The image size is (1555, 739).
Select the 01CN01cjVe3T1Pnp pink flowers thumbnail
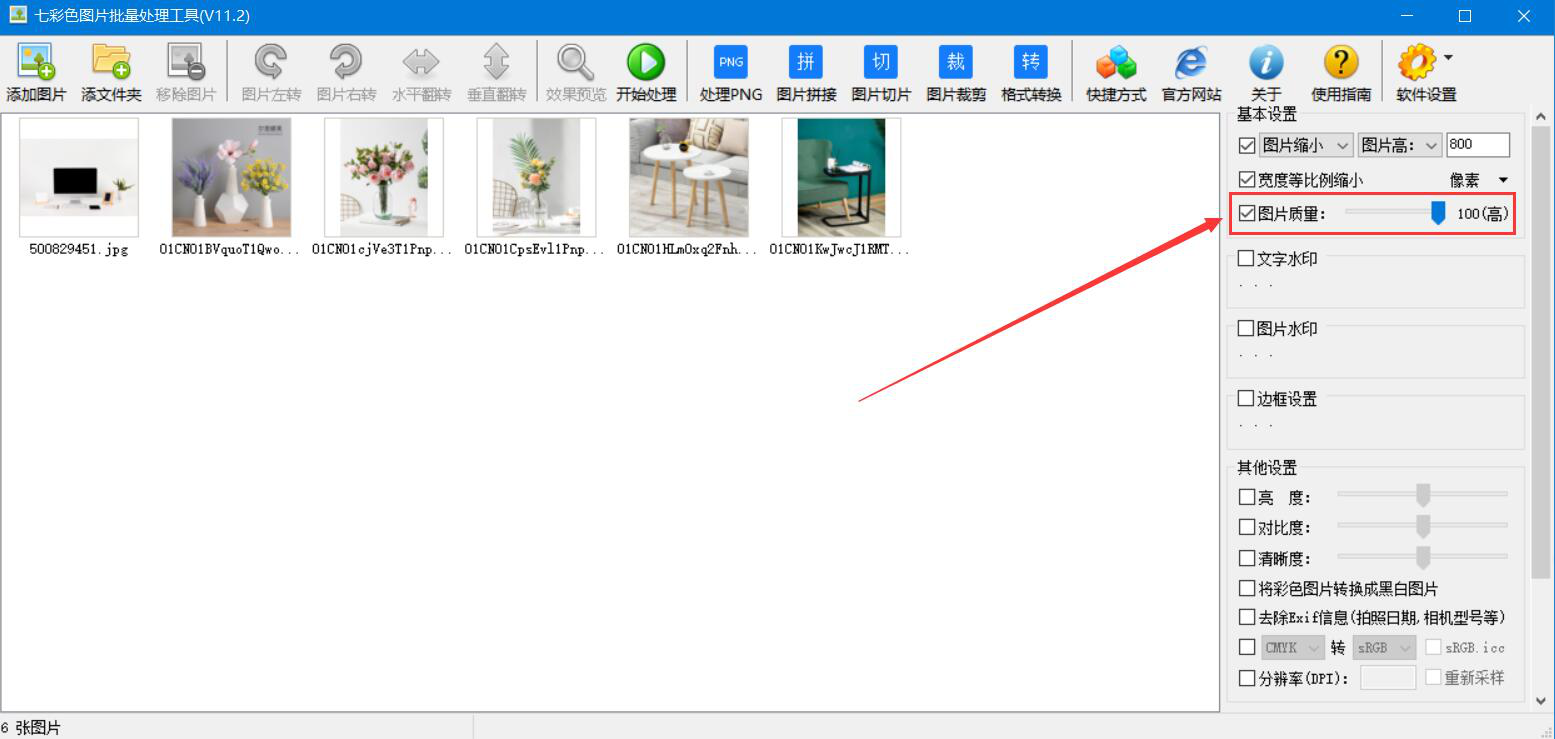[x=384, y=177]
